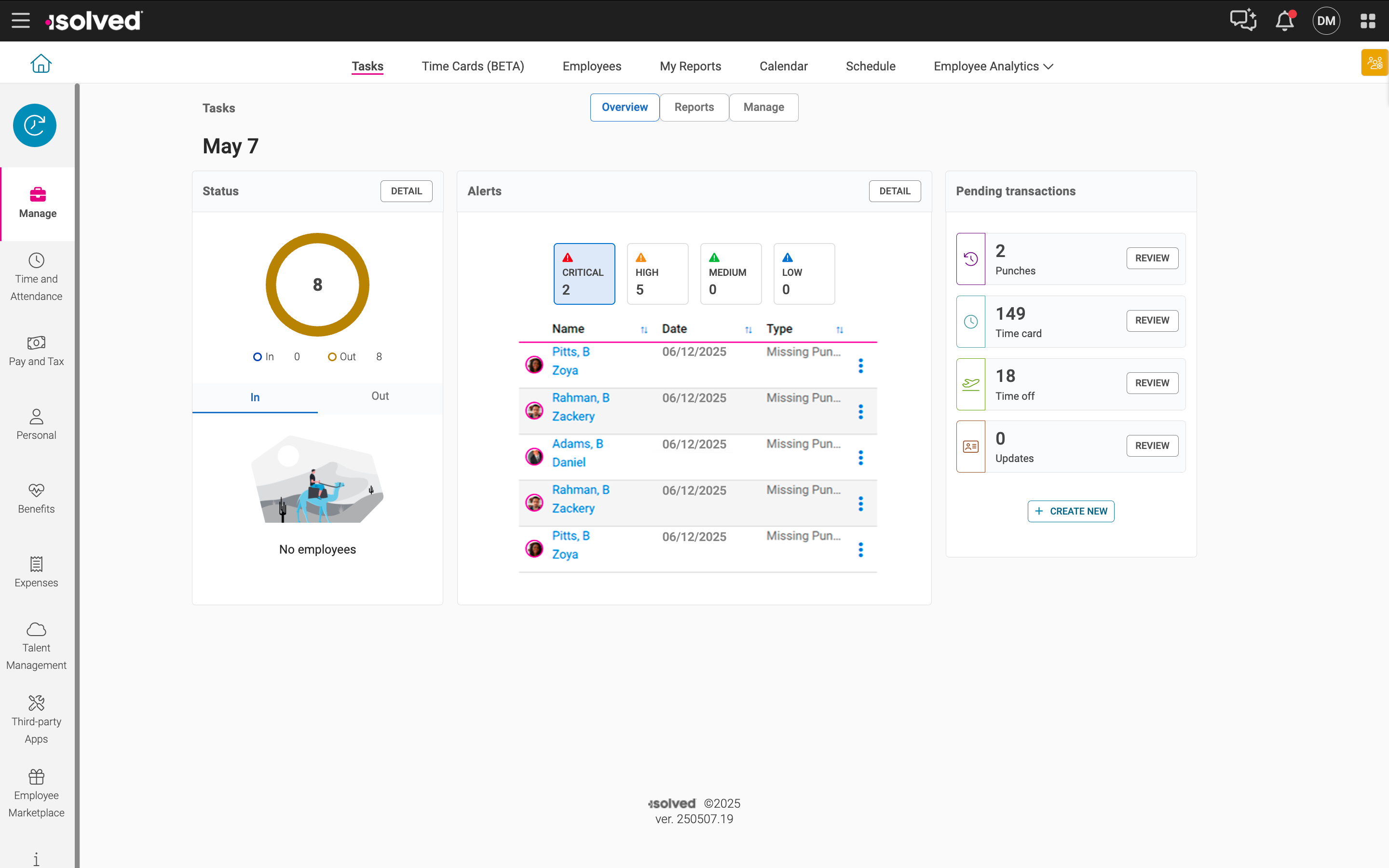This screenshot has width=1389, height=868.
Task: Open the hamburger navigation menu
Action: pyautogui.click(x=21, y=21)
